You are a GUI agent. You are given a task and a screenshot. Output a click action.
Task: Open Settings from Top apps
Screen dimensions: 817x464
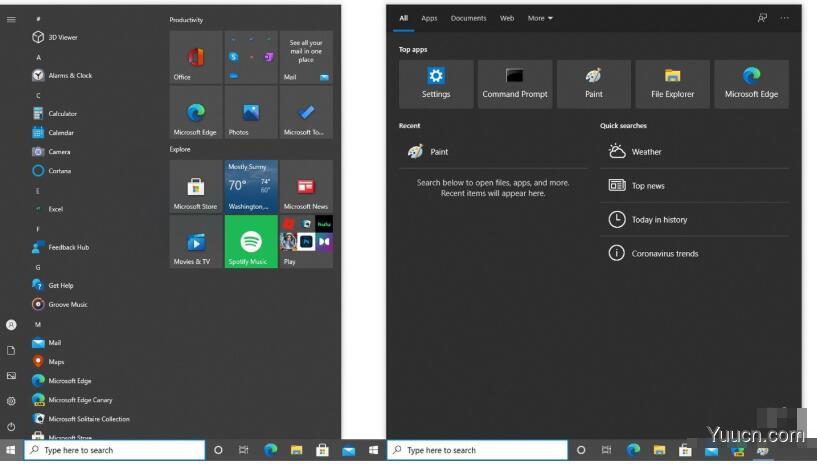[x=436, y=84]
